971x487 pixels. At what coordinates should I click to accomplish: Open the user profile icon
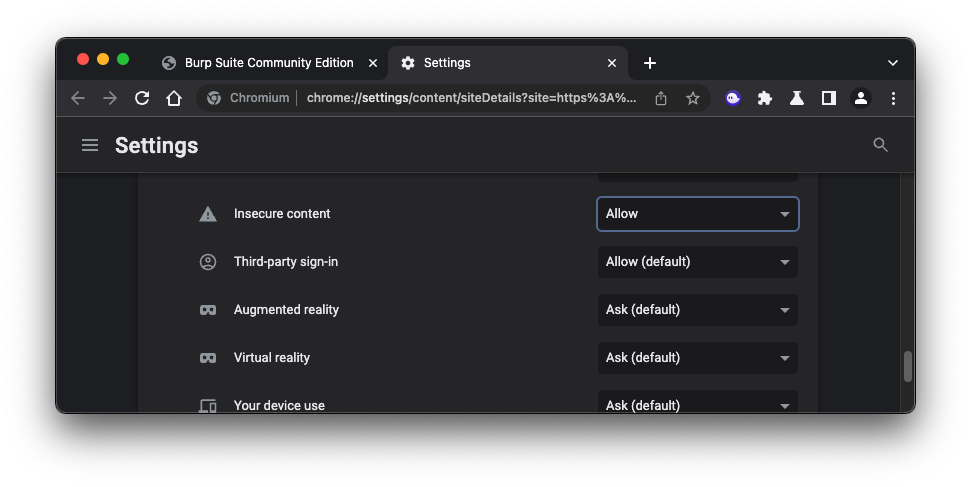point(860,98)
